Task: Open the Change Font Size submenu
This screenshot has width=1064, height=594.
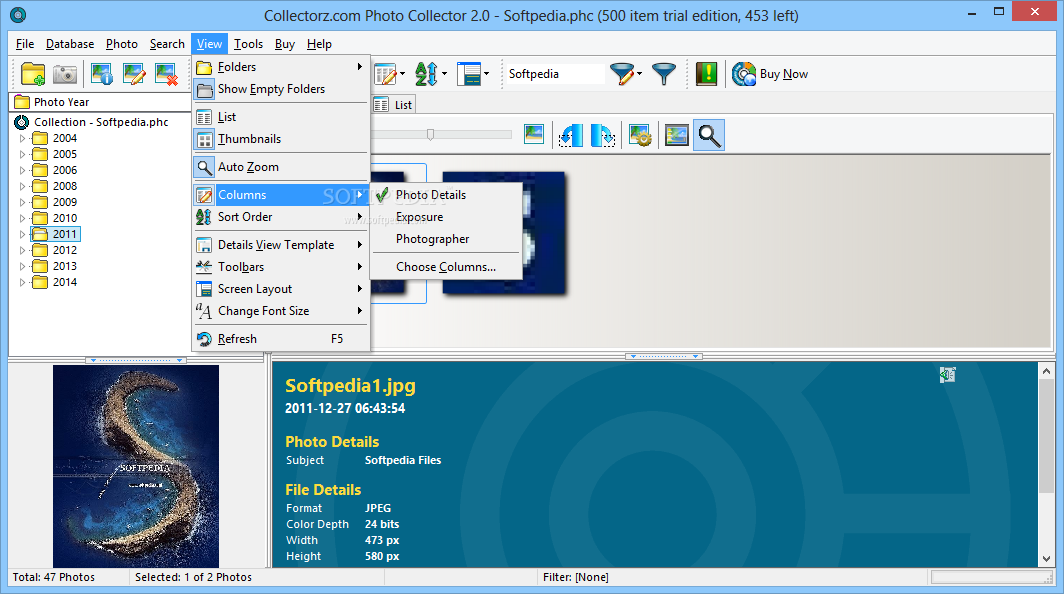Action: [281, 311]
